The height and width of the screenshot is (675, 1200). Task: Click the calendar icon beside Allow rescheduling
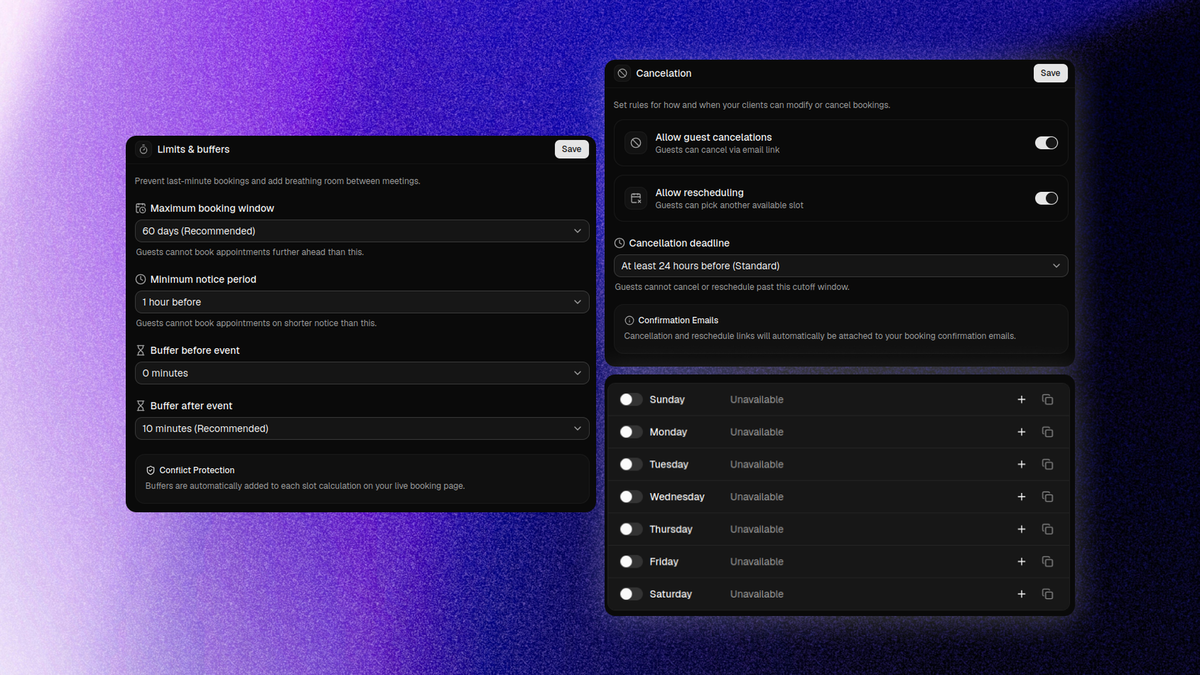(x=636, y=198)
